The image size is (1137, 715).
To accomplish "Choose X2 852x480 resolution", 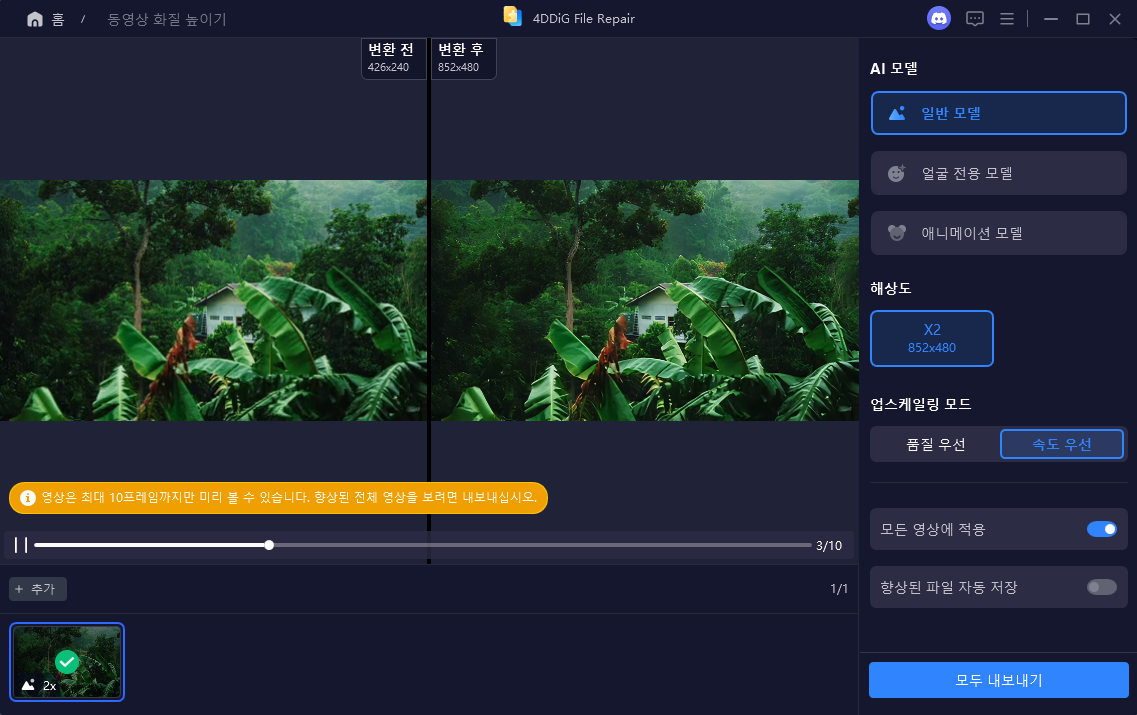I will [932, 339].
